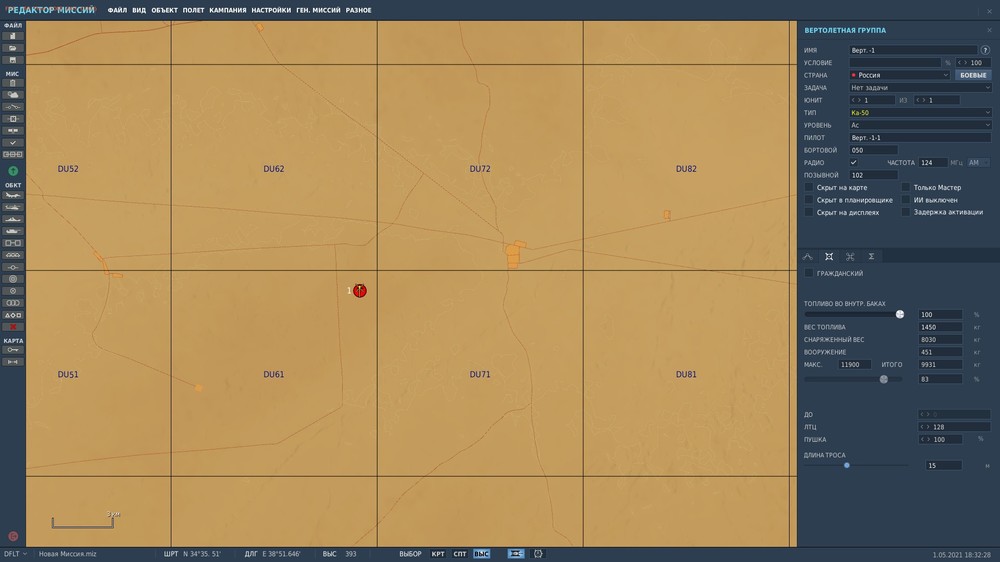
Task: Click the red X delete tool
Action: [x=13, y=327]
